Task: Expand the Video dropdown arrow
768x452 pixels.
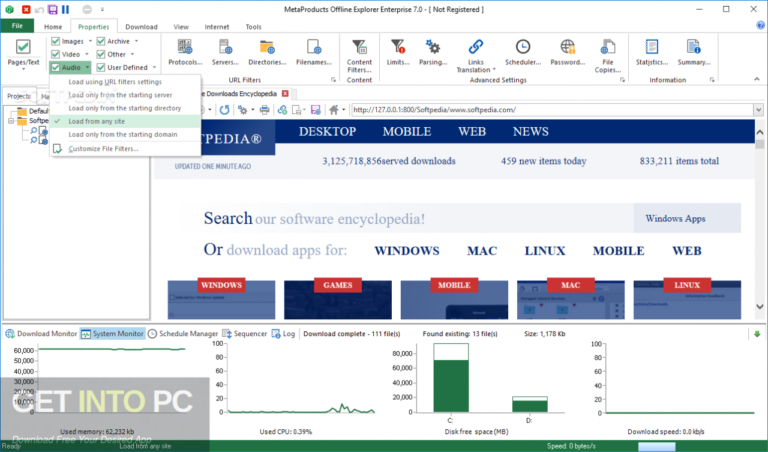Action: pos(87,54)
